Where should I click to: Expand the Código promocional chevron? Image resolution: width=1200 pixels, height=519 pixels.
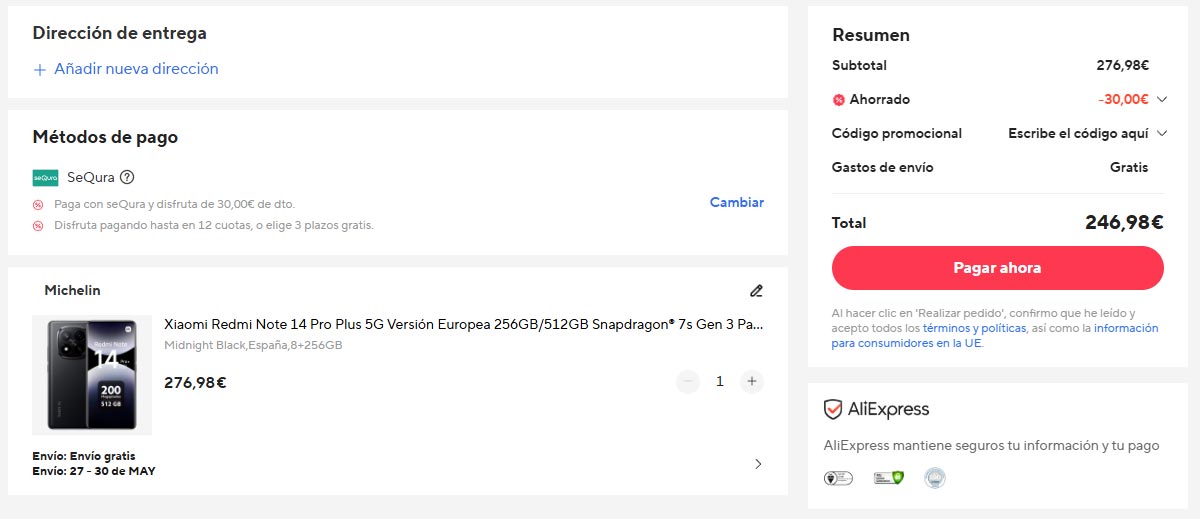pos(1161,134)
